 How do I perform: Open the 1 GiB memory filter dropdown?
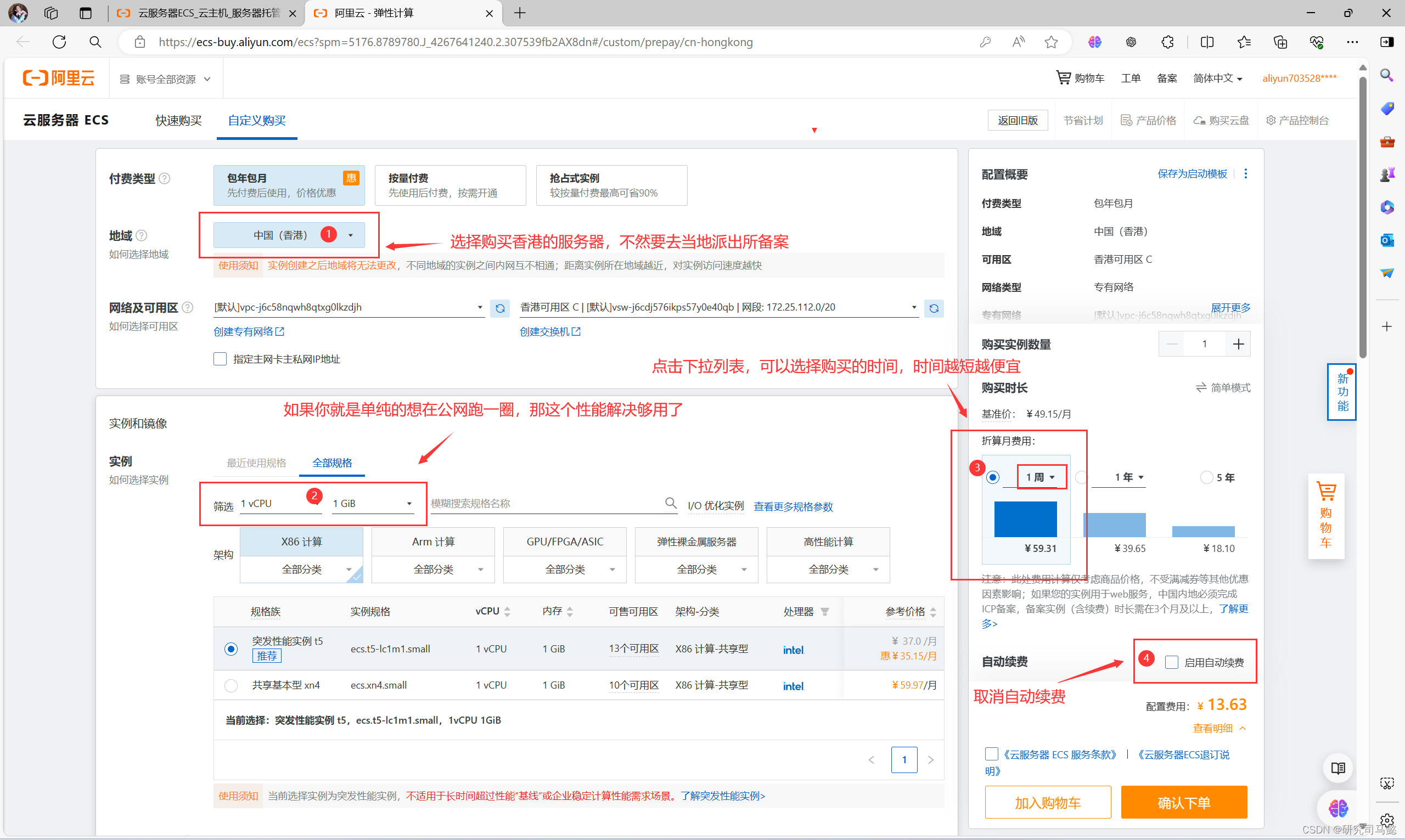pos(373,503)
